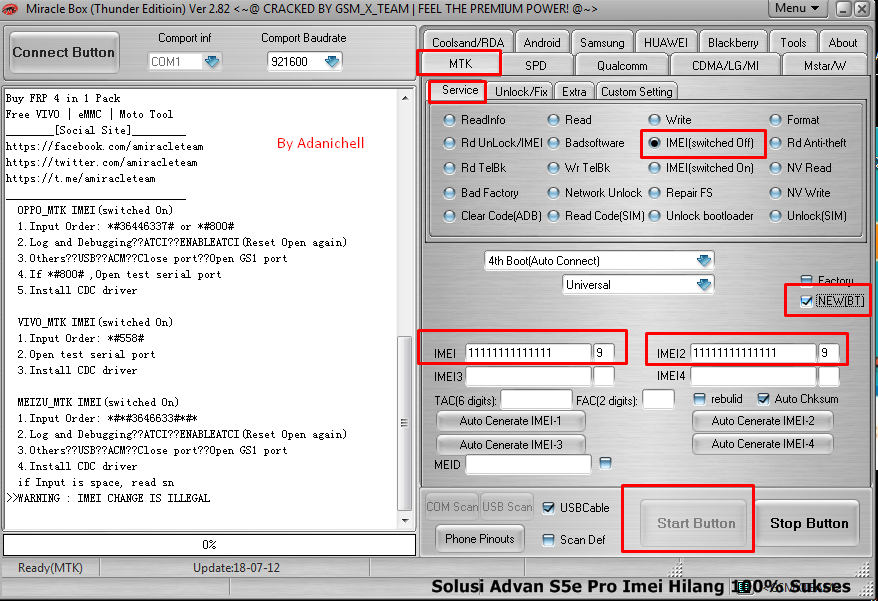Viewport: 878px width, 601px height.
Task: Open the Unlock/Fix sub-tab
Action: pos(521,91)
